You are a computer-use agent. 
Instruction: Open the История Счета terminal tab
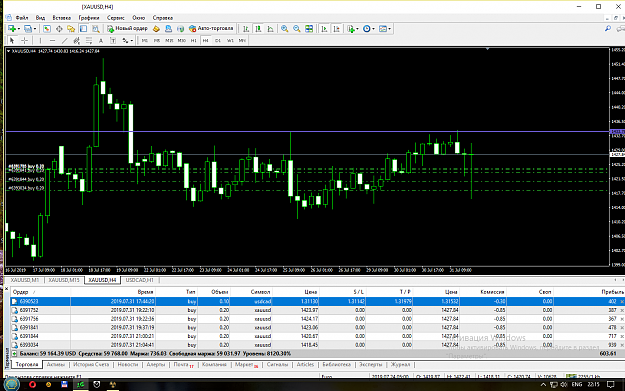(91, 364)
